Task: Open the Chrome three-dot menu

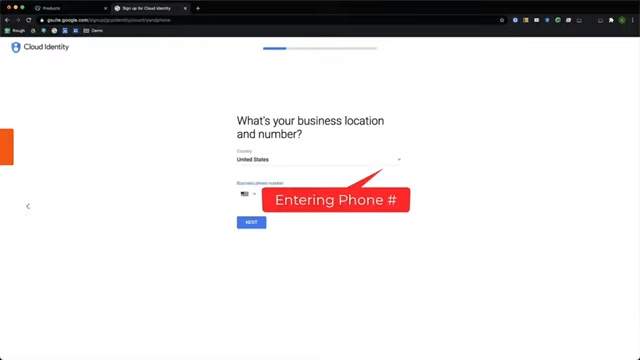Action: click(x=632, y=20)
